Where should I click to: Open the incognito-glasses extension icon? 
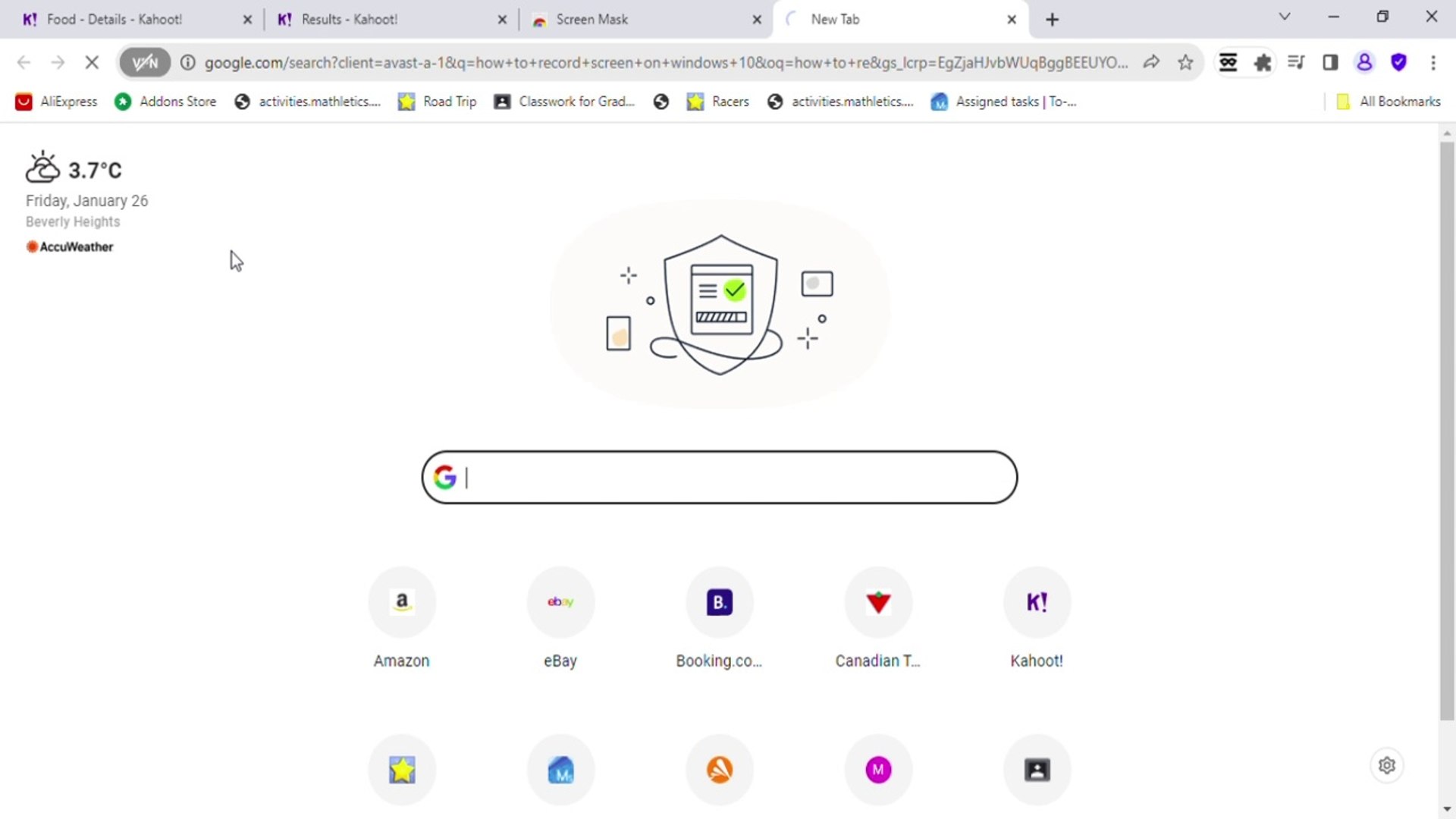(1228, 63)
